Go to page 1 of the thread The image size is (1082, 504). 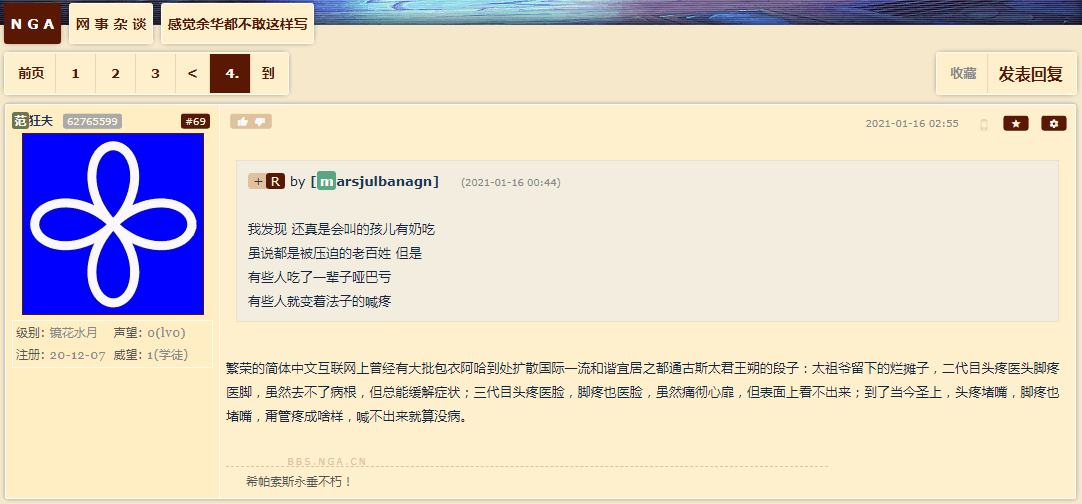[x=75, y=73]
